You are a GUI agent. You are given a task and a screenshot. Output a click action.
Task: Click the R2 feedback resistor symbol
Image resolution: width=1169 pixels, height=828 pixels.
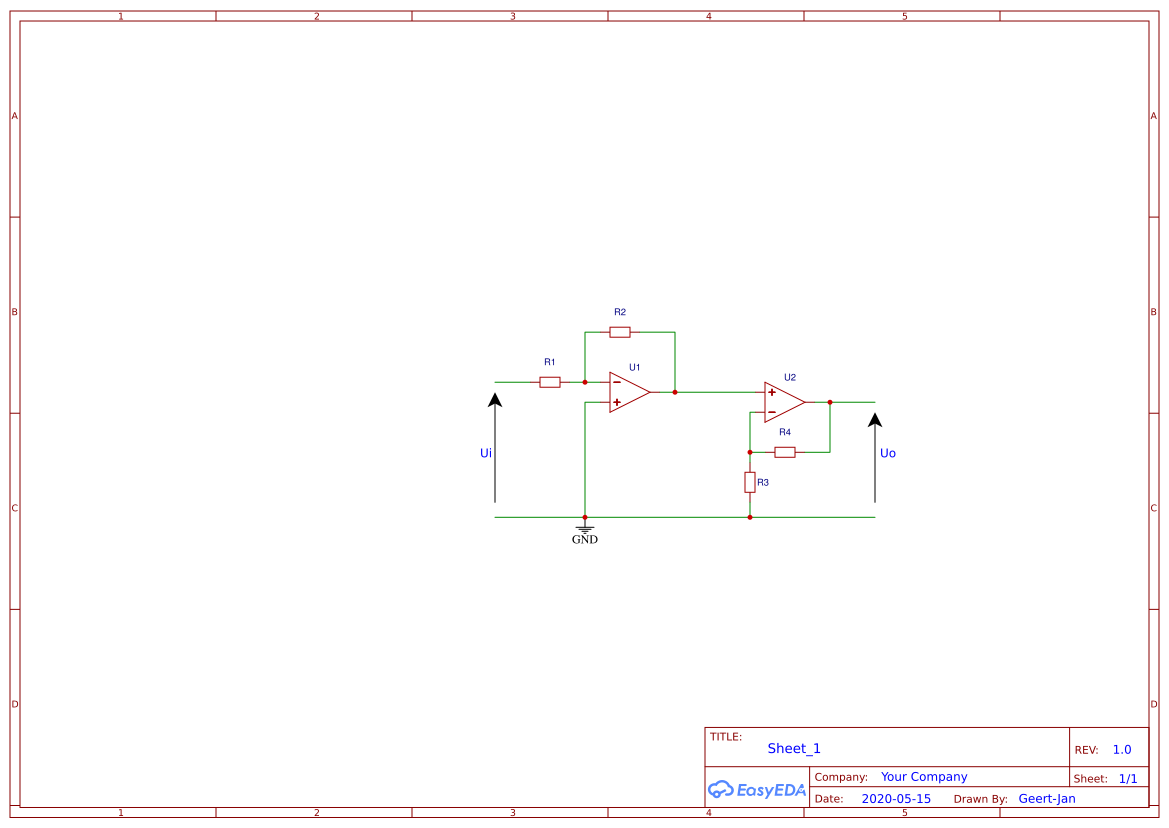pos(619,332)
